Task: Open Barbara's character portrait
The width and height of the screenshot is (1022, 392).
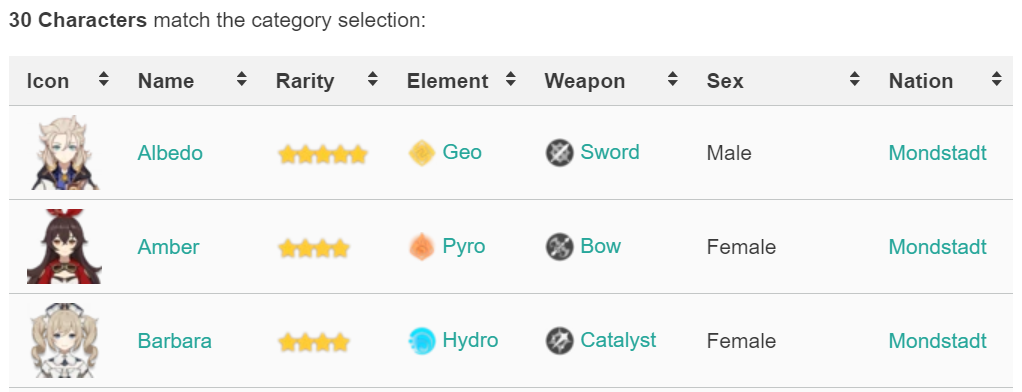Action: tap(64, 340)
